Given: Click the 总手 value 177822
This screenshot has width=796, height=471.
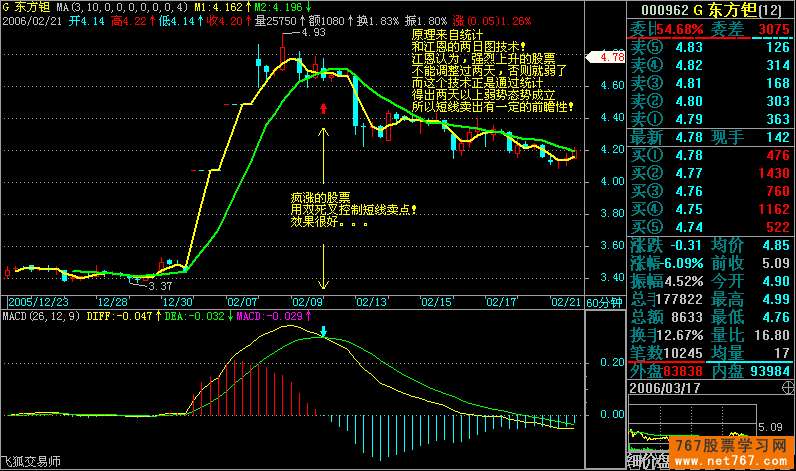Looking at the screenshot, I should coord(680,299).
